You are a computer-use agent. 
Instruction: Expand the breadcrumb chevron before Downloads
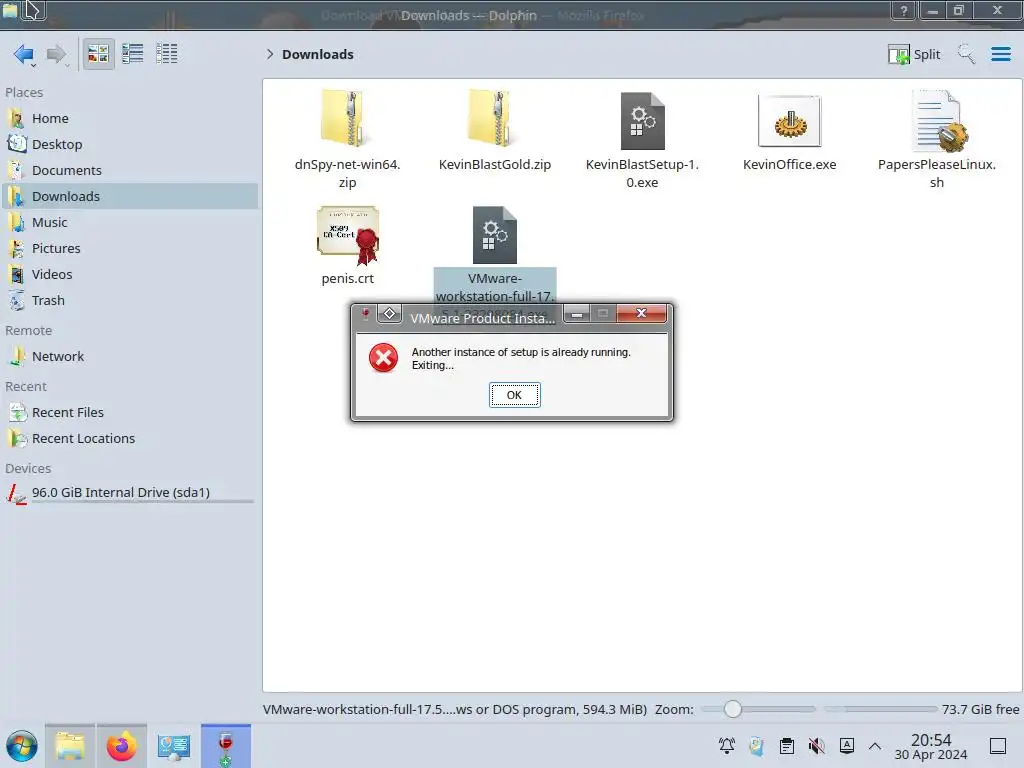pyautogui.click(x=270, y=54)
